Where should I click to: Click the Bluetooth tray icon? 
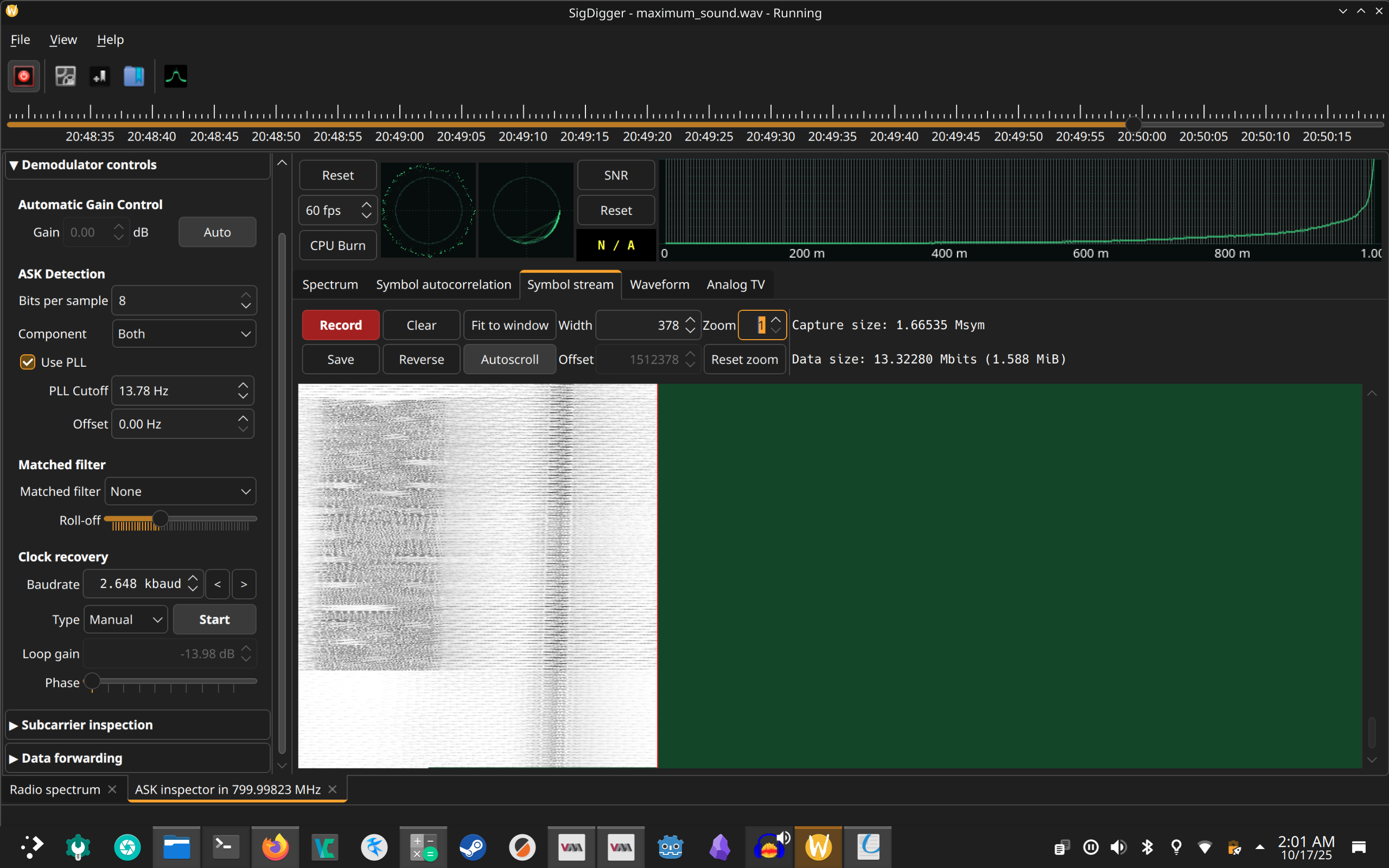1147,847
